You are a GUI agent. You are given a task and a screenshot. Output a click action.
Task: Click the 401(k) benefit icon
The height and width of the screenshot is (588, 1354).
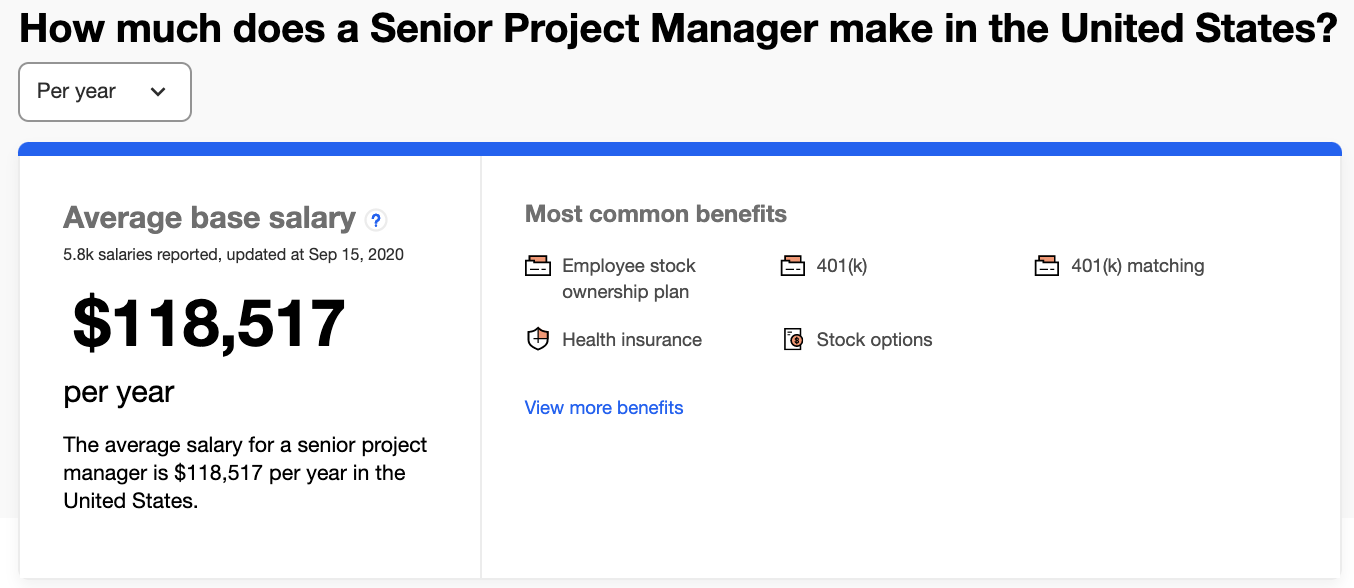793,267
